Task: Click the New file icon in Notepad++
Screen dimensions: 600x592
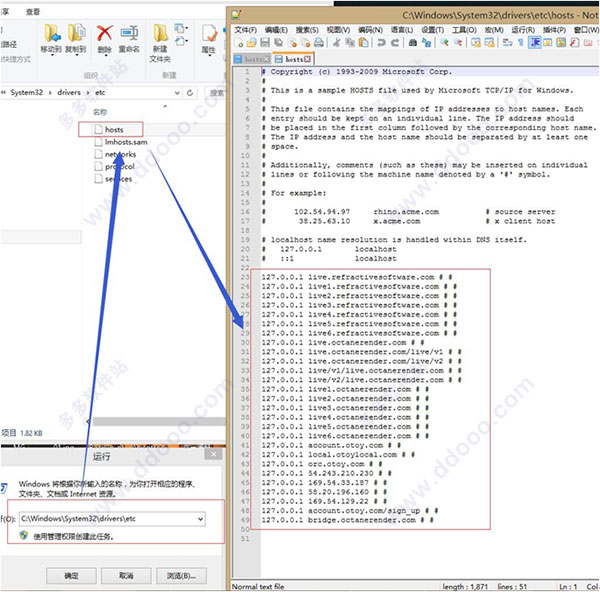Action: (240, 43)
